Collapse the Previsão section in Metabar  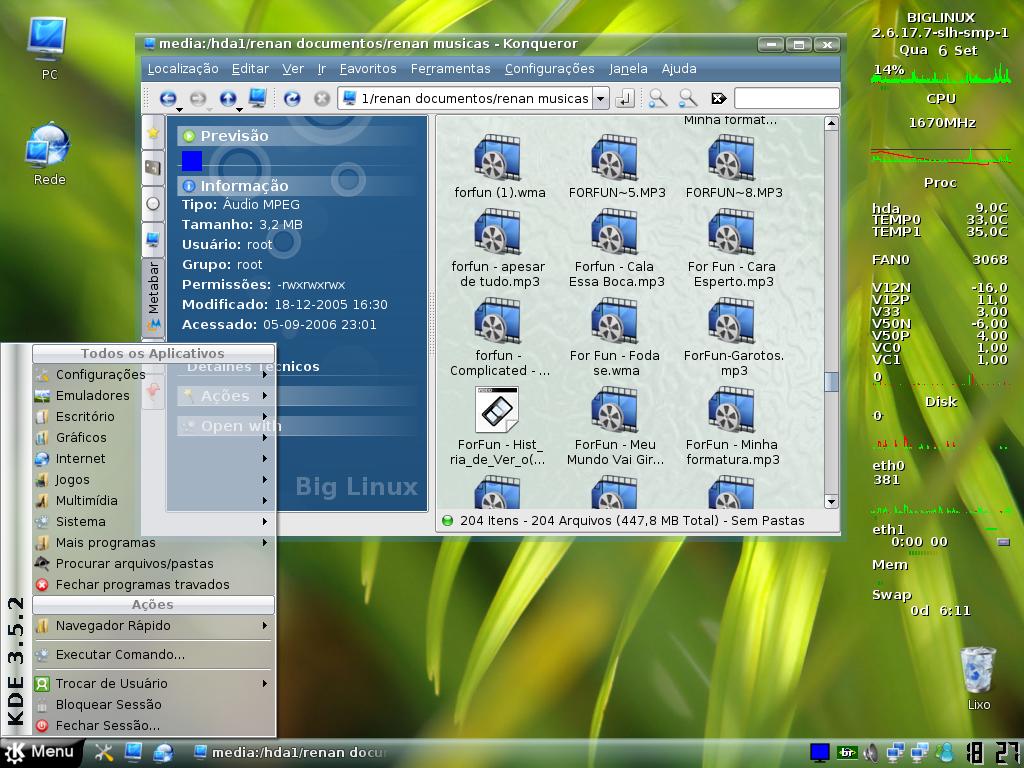297,136
